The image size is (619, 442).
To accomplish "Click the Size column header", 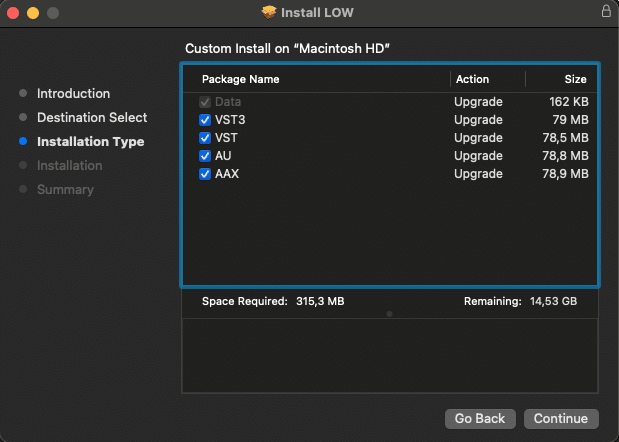I will click(x=575, y=79).
